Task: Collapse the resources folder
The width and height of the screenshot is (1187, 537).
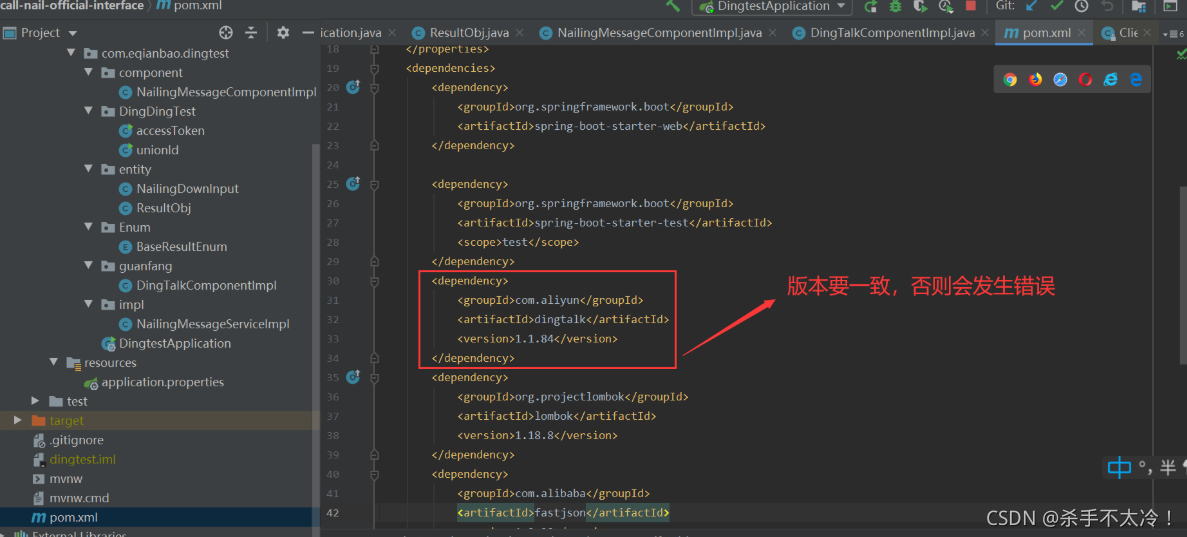Action: click(x=54, y=362)
